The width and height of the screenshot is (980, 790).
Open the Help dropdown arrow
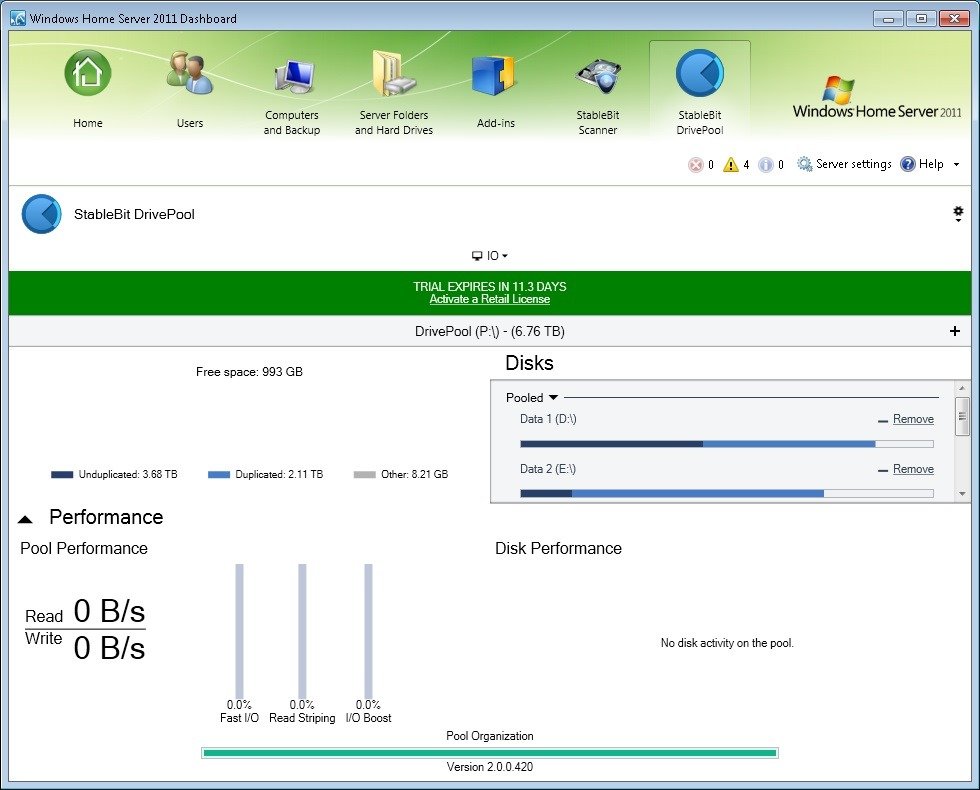956,164
